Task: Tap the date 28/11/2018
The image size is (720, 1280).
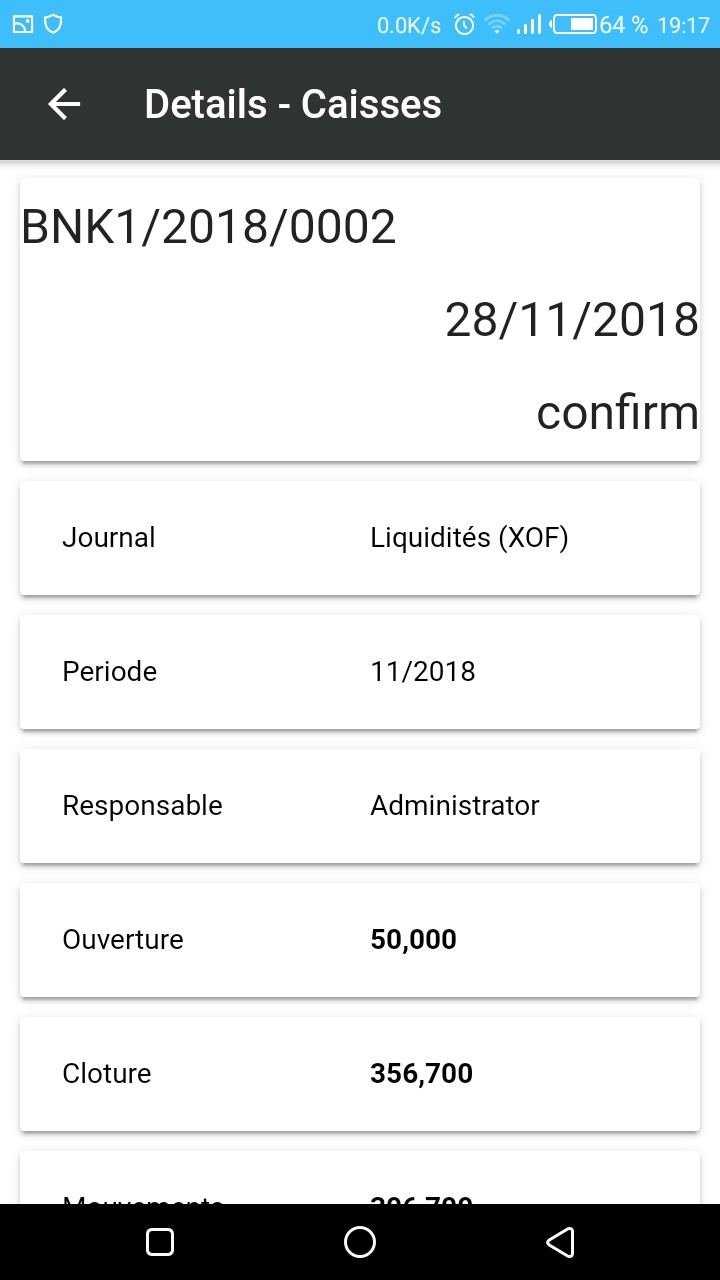Action: (x=571, y=320)
